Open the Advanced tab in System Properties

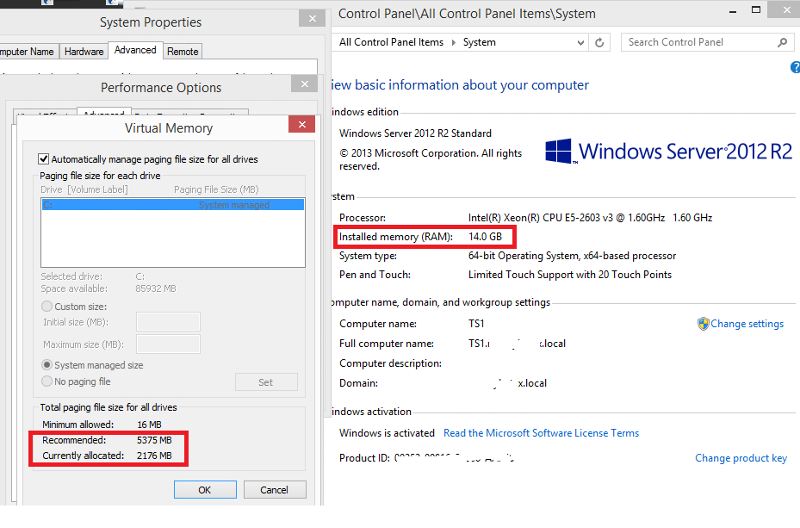(135, 50)
